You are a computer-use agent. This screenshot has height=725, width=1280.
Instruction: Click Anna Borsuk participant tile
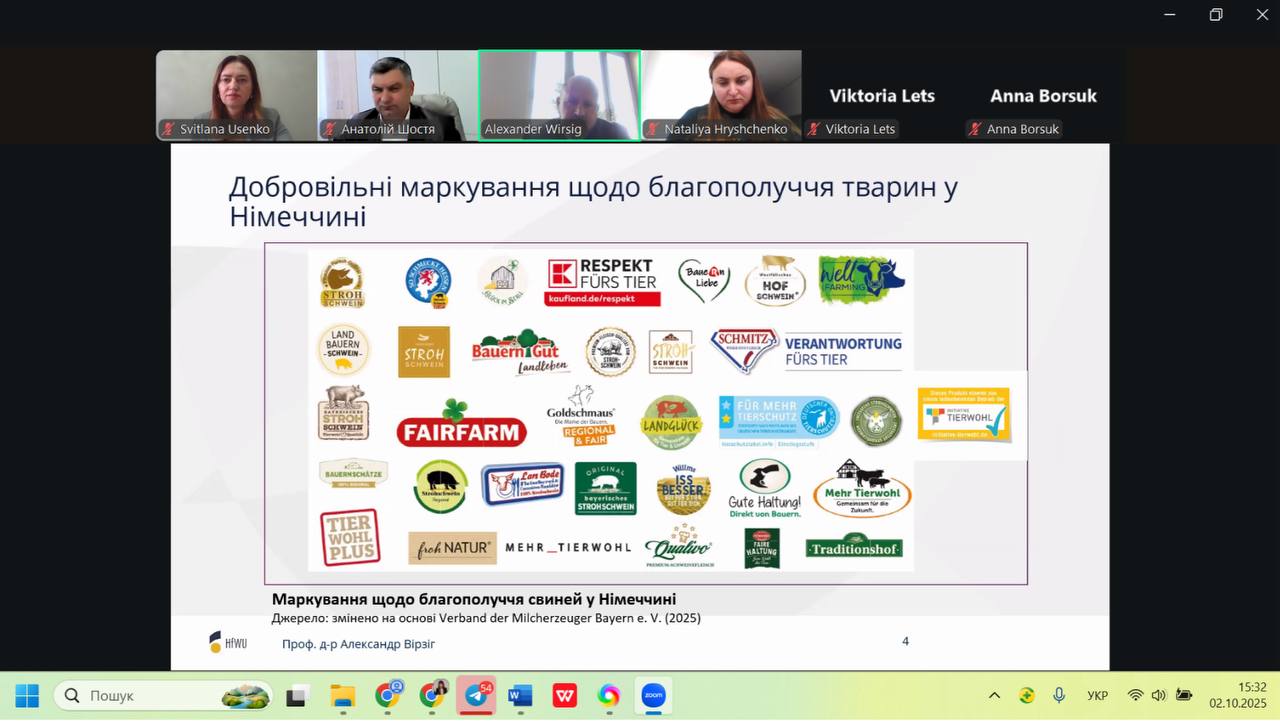pyautogui.click(x=1043, y=97)
